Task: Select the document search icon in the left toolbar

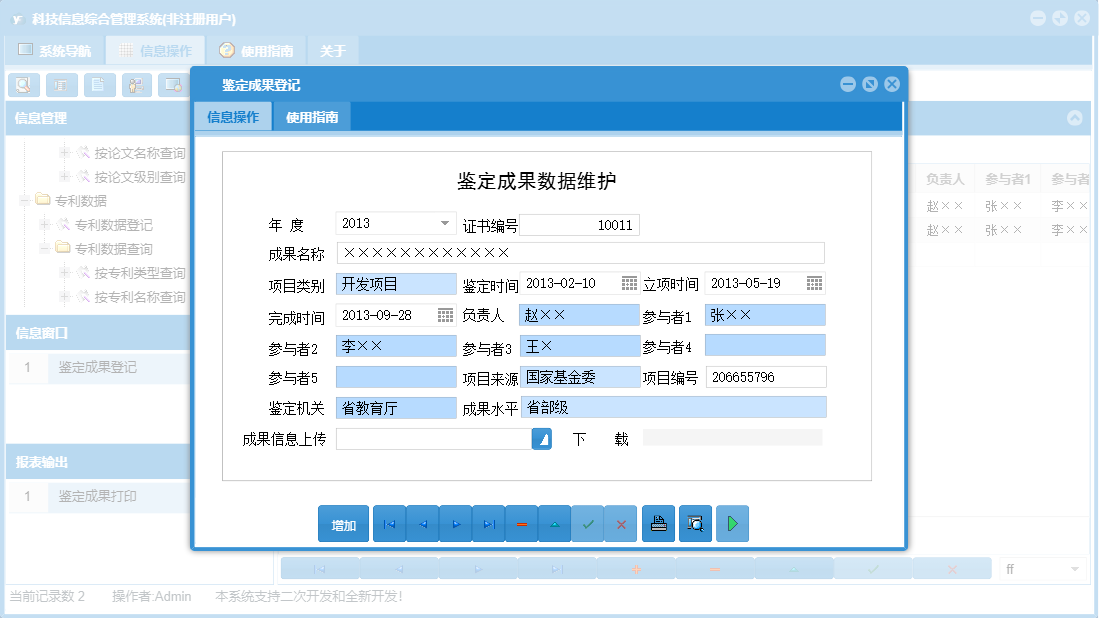Action: 23,85
